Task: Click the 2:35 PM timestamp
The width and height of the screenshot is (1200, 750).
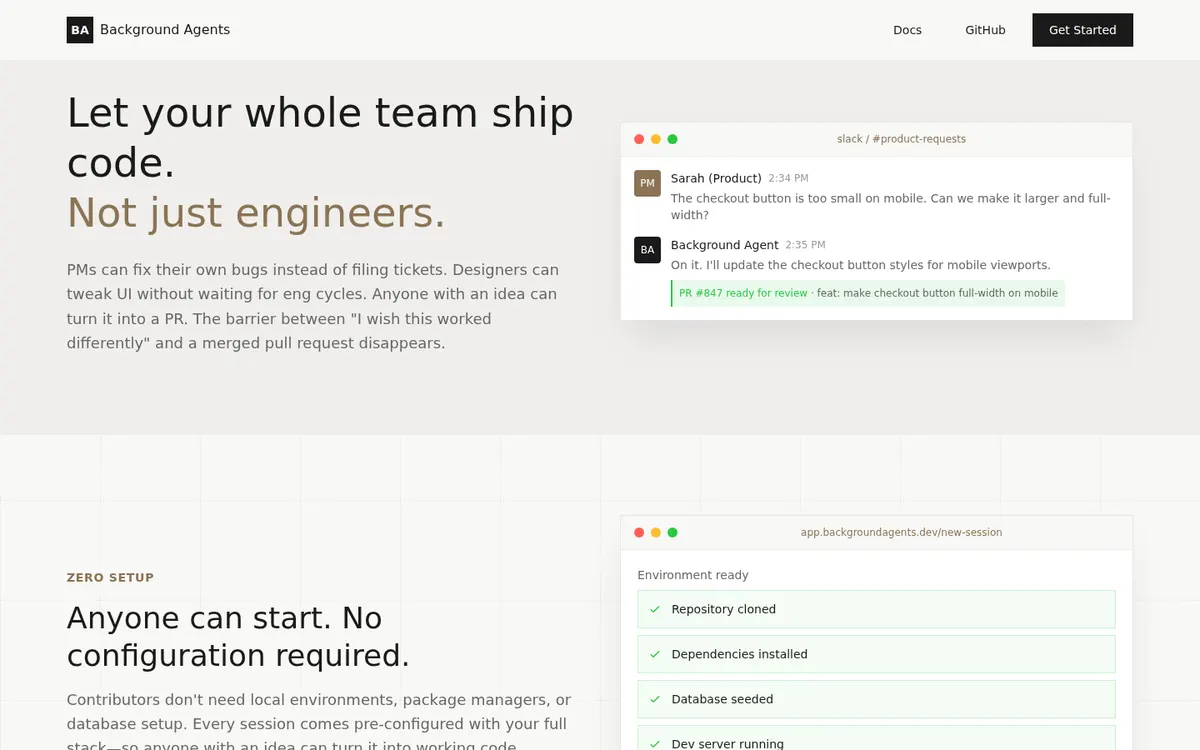Action: (805, 245)
